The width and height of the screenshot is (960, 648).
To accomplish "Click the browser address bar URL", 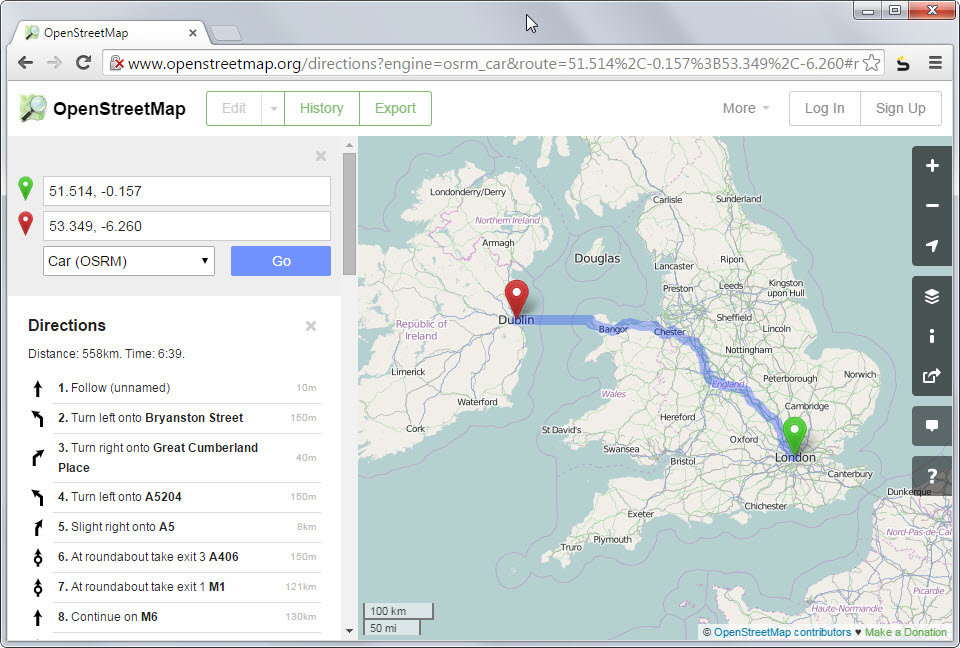I will pyautogui.click(x=493, y=63).
